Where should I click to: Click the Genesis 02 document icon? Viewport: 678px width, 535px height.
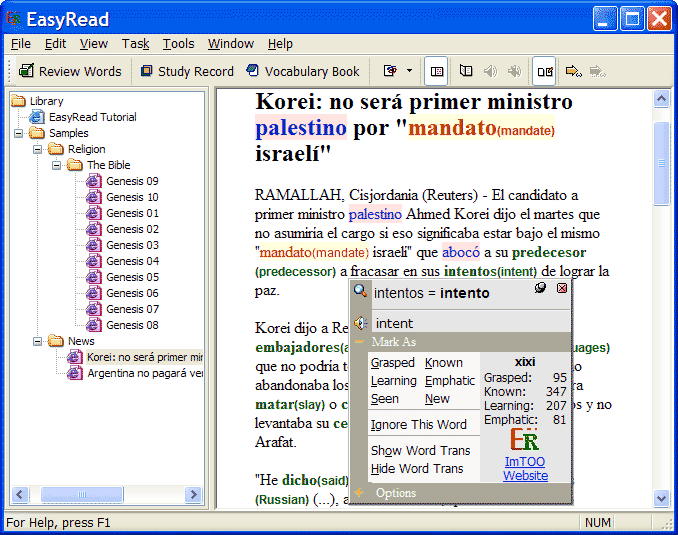[93, 229]
